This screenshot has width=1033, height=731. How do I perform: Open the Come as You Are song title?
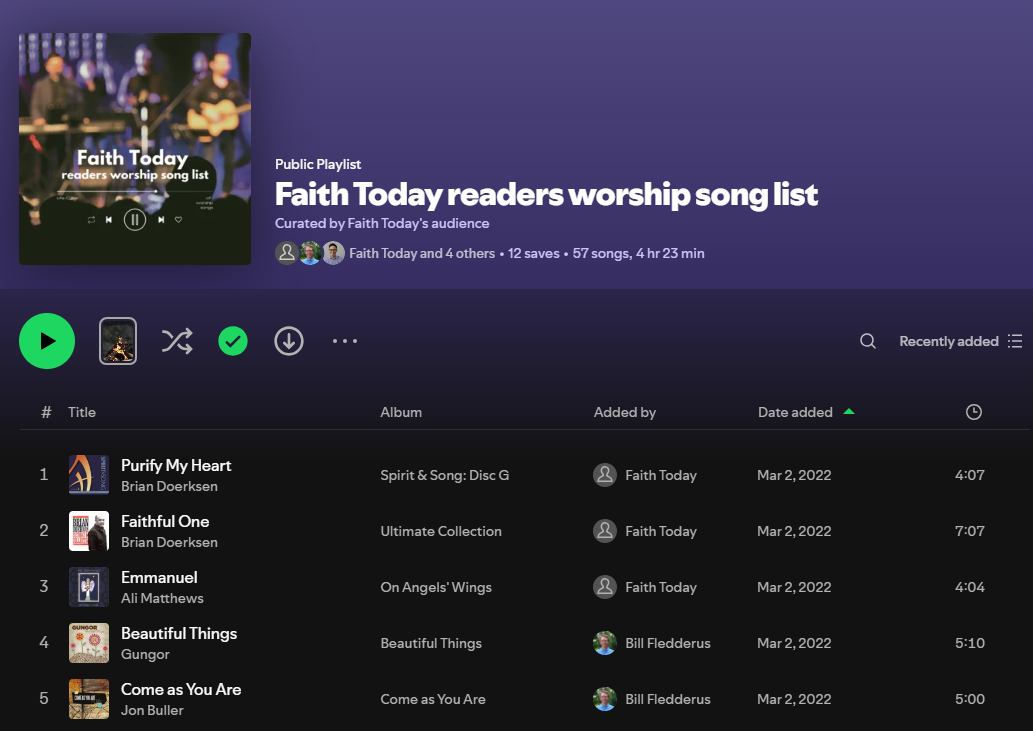click(x=181, y=690)
